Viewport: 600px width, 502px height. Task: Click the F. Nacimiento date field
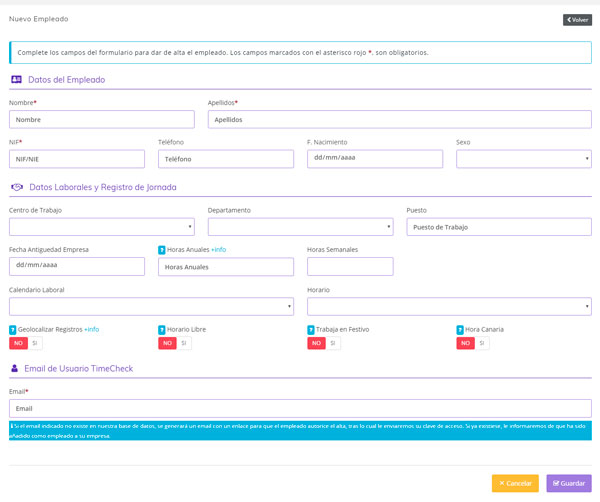point(375,159)
